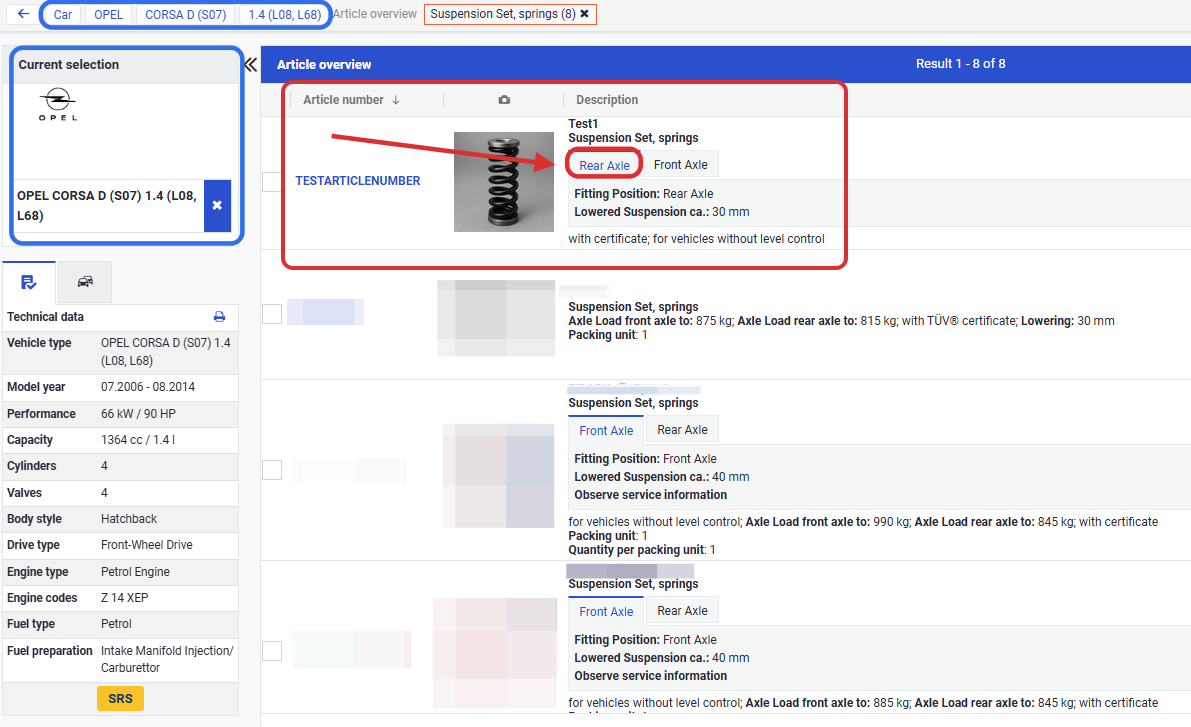This screenshot has width=1191, height=727.
Task: Open the technical data tab icon
Action: click(29, 283)
